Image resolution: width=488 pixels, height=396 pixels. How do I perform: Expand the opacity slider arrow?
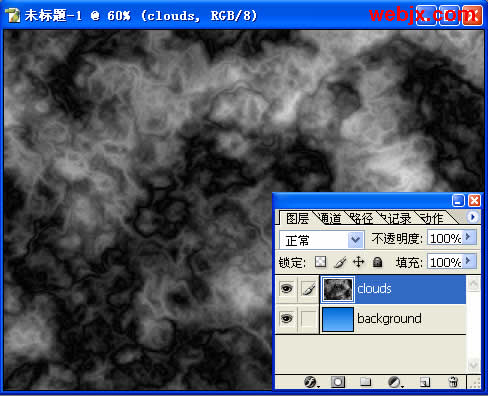click(x=469, y=237)
